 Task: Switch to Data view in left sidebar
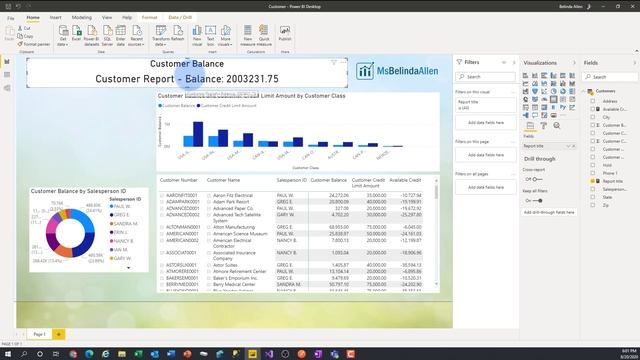[x=7, y=75]
